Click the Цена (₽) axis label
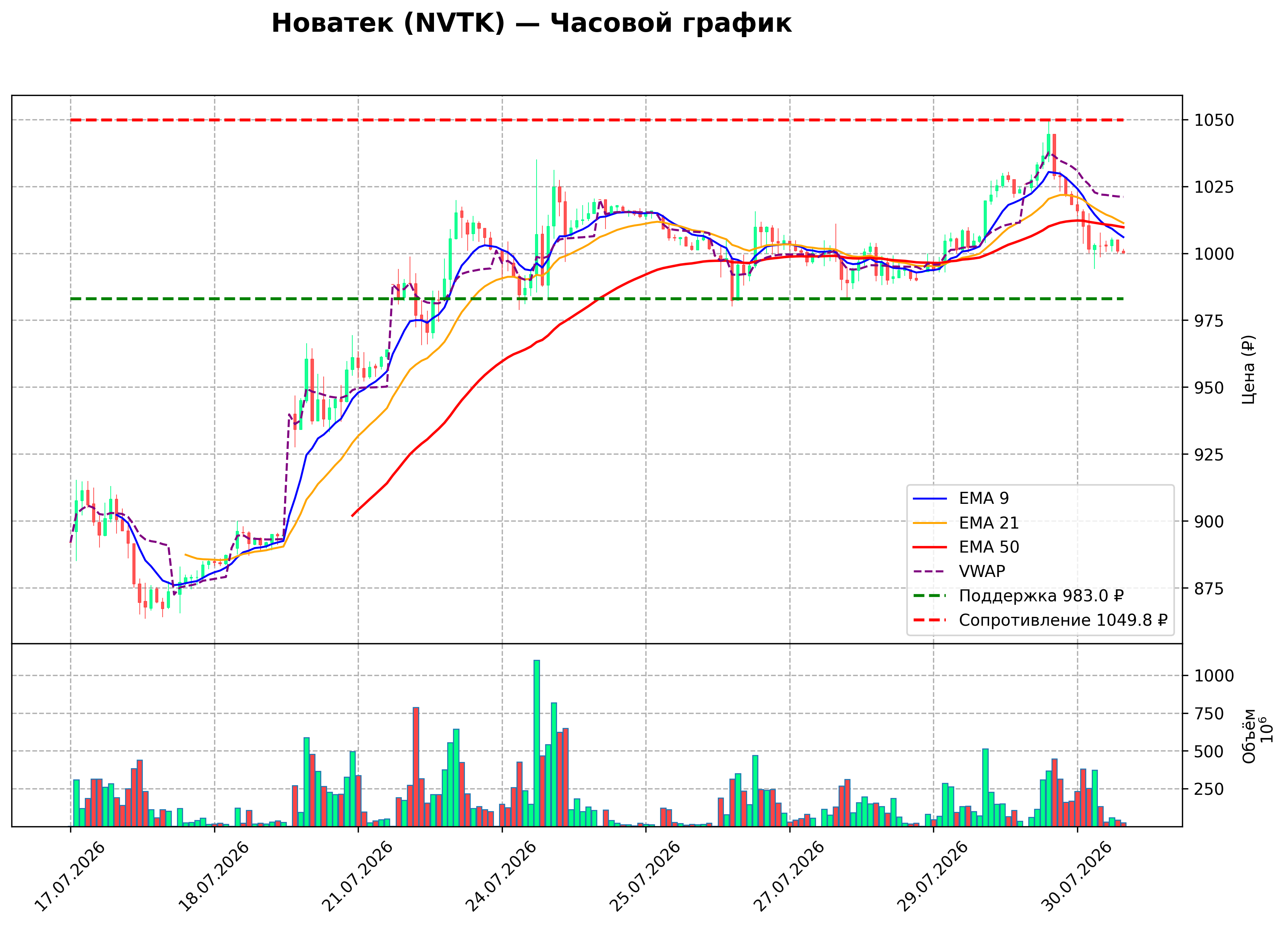The width and height of the screenshot is (1288, 926). click(x=1248, y=370)
